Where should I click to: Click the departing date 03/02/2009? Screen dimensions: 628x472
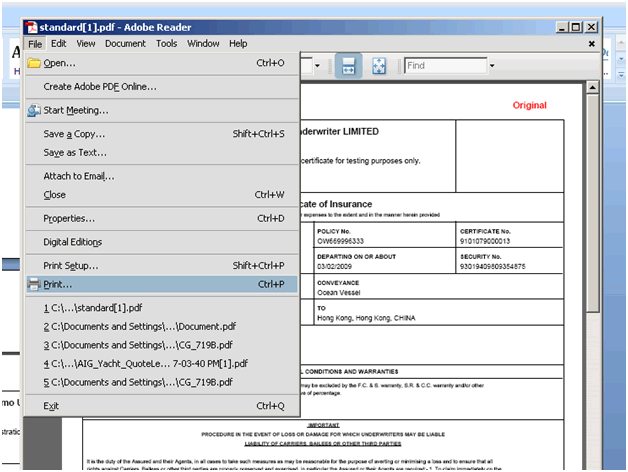click(334, 266)
